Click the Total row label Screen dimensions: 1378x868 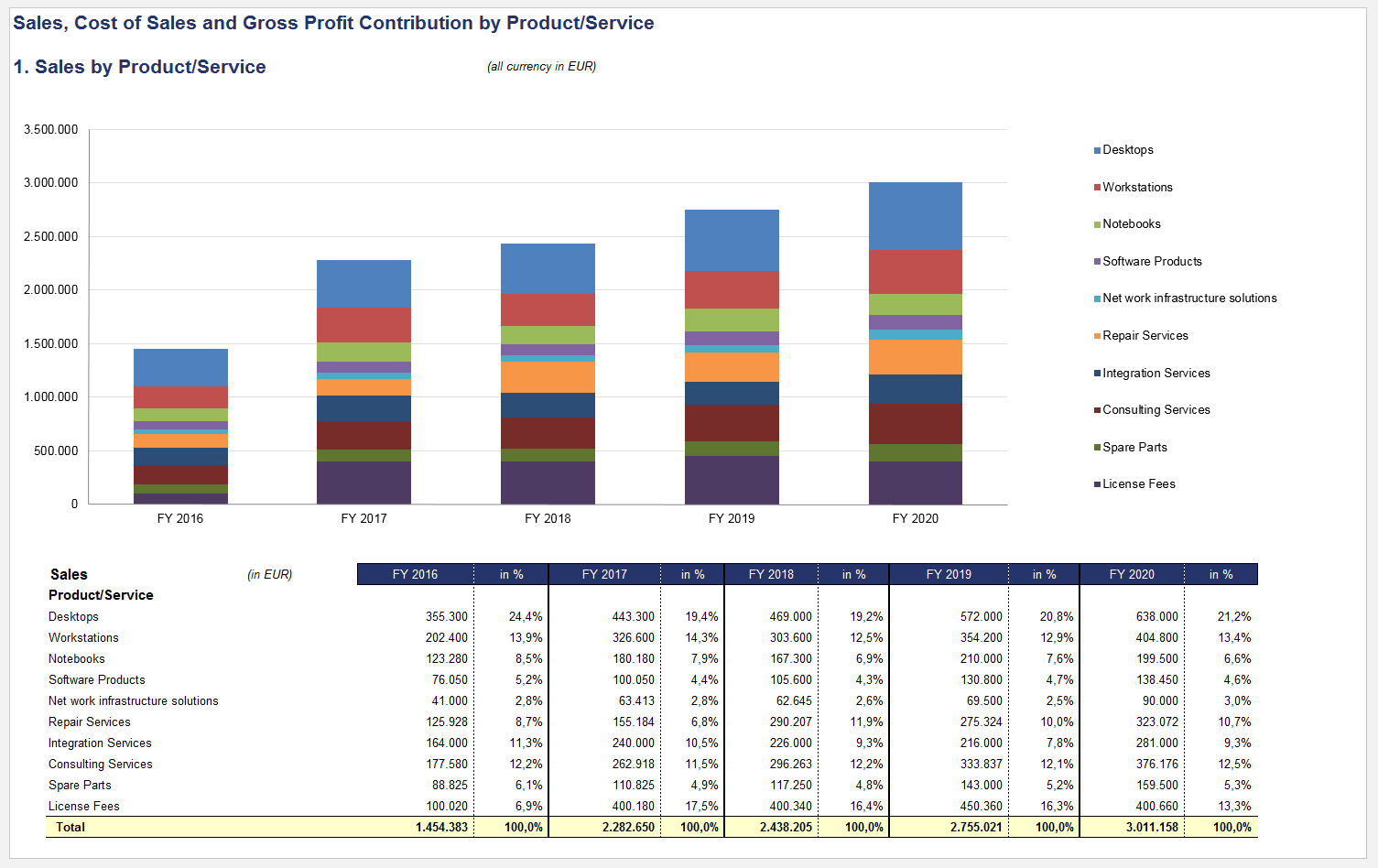(x=71, y=827)
